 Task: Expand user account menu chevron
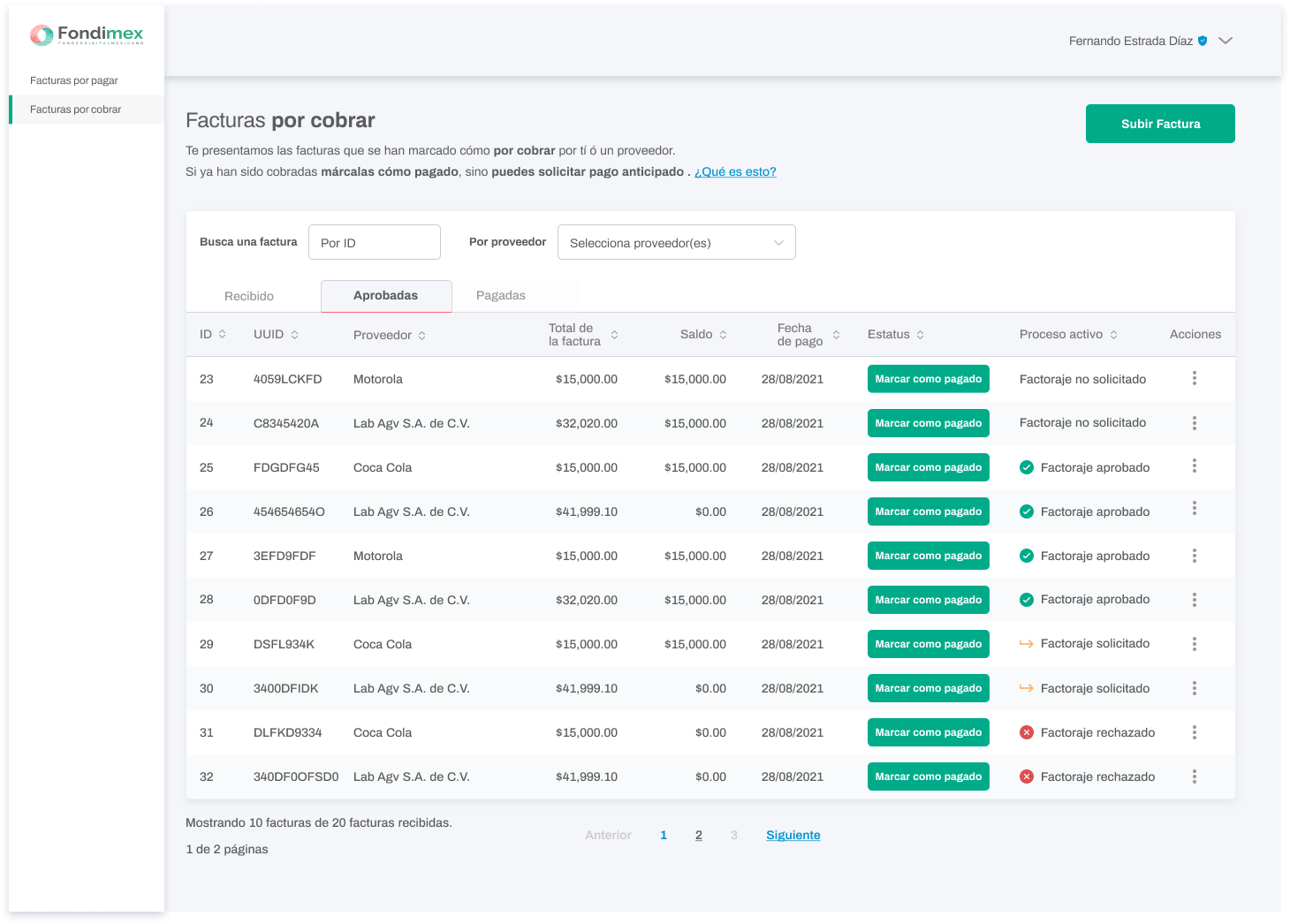pyautogui.click(x=1225, y=41)
